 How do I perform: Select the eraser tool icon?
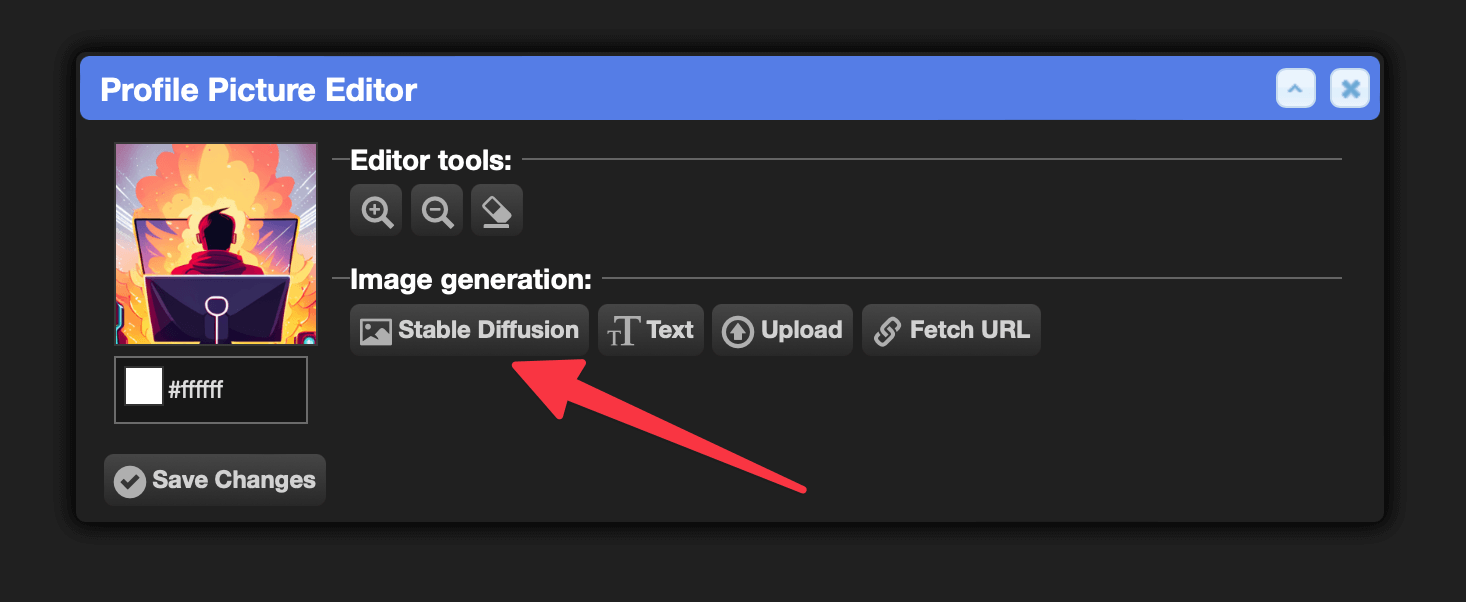pyautogui.click(x=497, y=210)
